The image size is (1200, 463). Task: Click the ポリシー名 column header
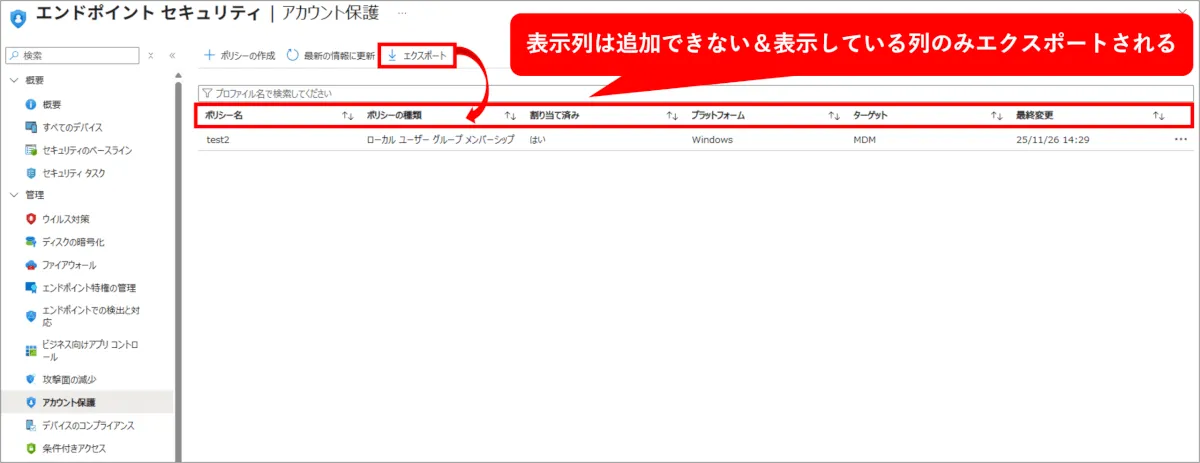coord(224,116)
